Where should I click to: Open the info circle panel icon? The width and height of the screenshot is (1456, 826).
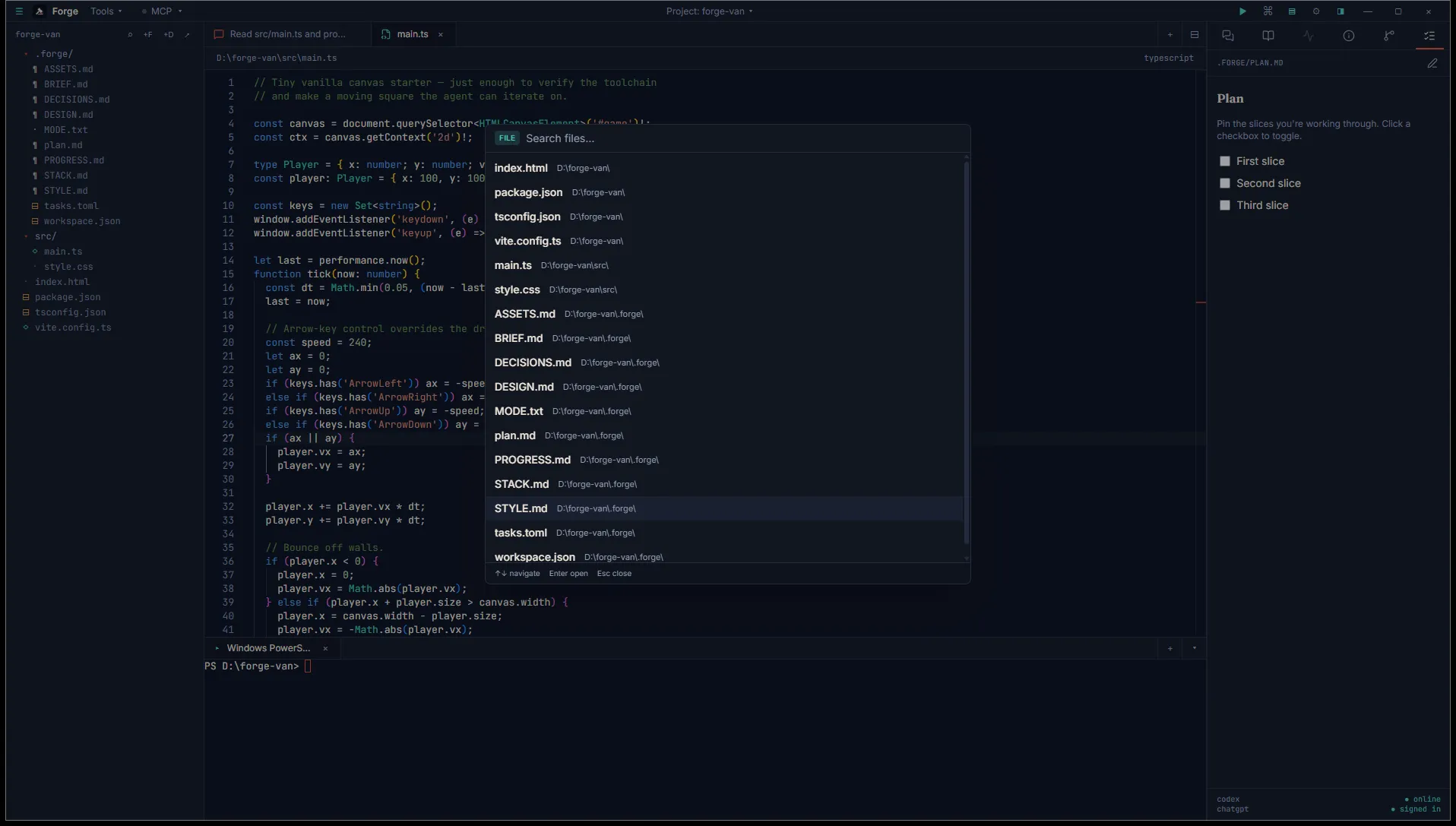1349,36
